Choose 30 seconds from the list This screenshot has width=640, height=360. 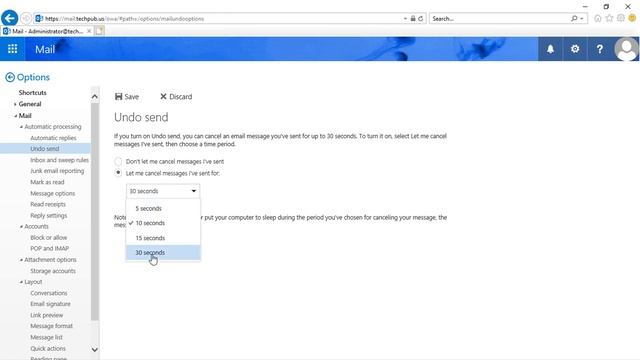point(163,252)
